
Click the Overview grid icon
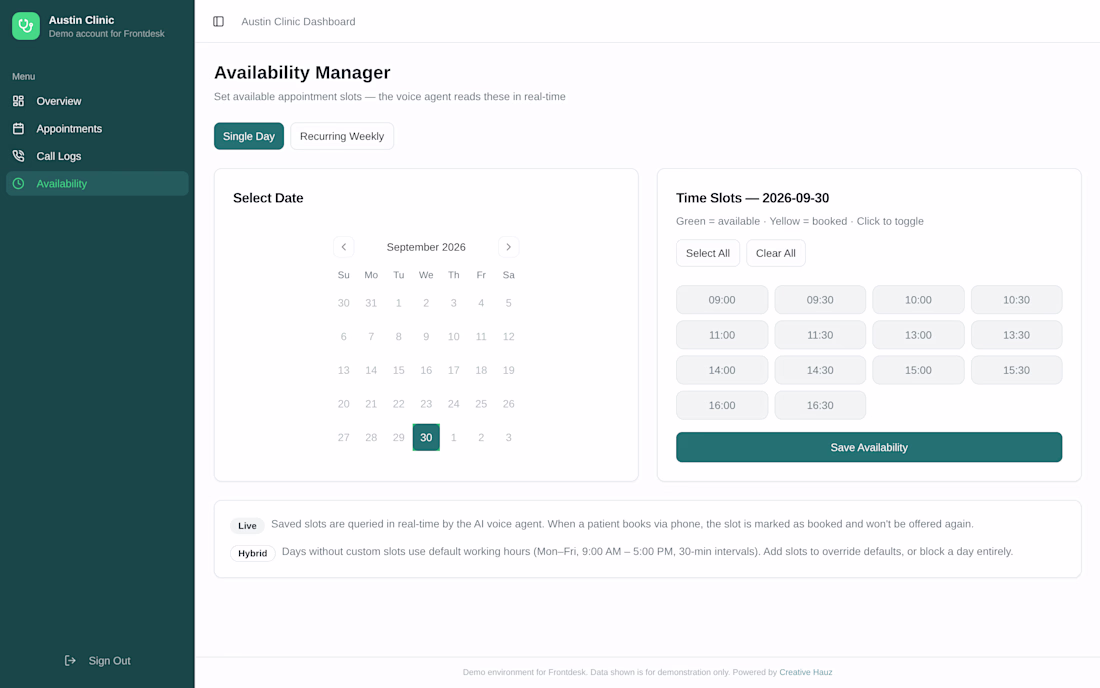tap(18, 101)
